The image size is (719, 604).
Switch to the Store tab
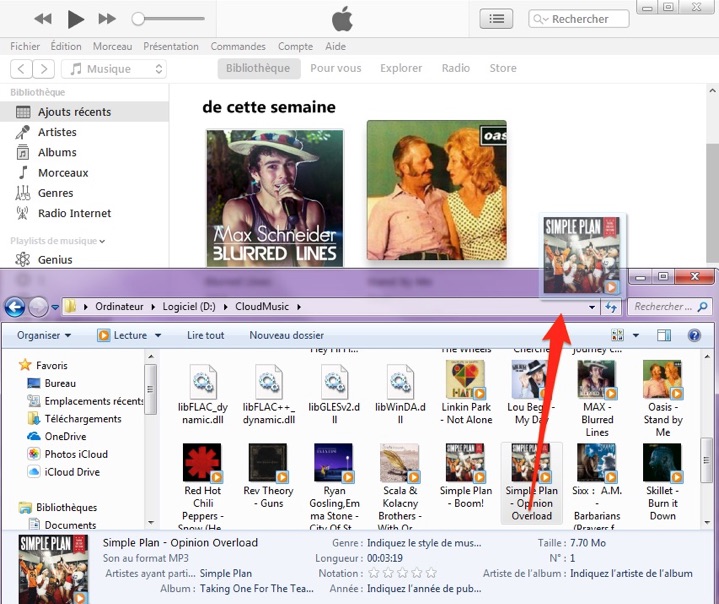(x=503, y=68)
